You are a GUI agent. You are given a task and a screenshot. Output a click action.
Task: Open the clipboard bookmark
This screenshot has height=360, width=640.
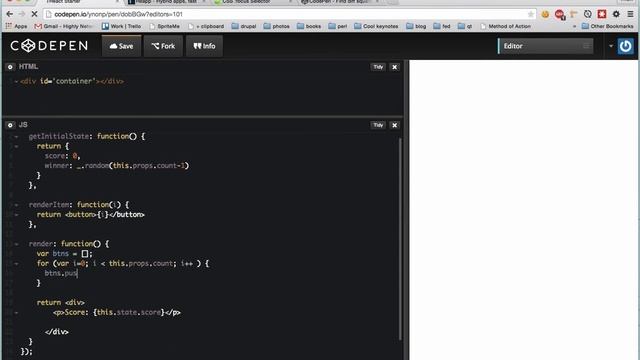(206, 26)
